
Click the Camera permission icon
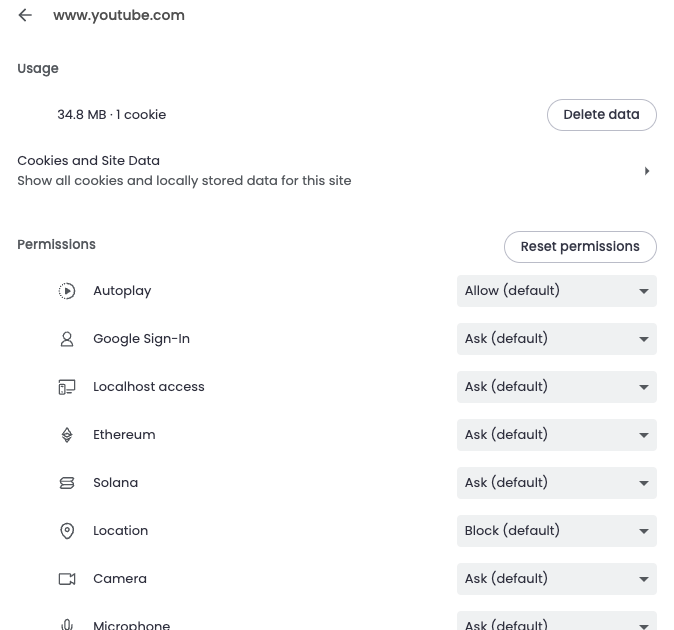pyautogui.click(x=67, y=579)
